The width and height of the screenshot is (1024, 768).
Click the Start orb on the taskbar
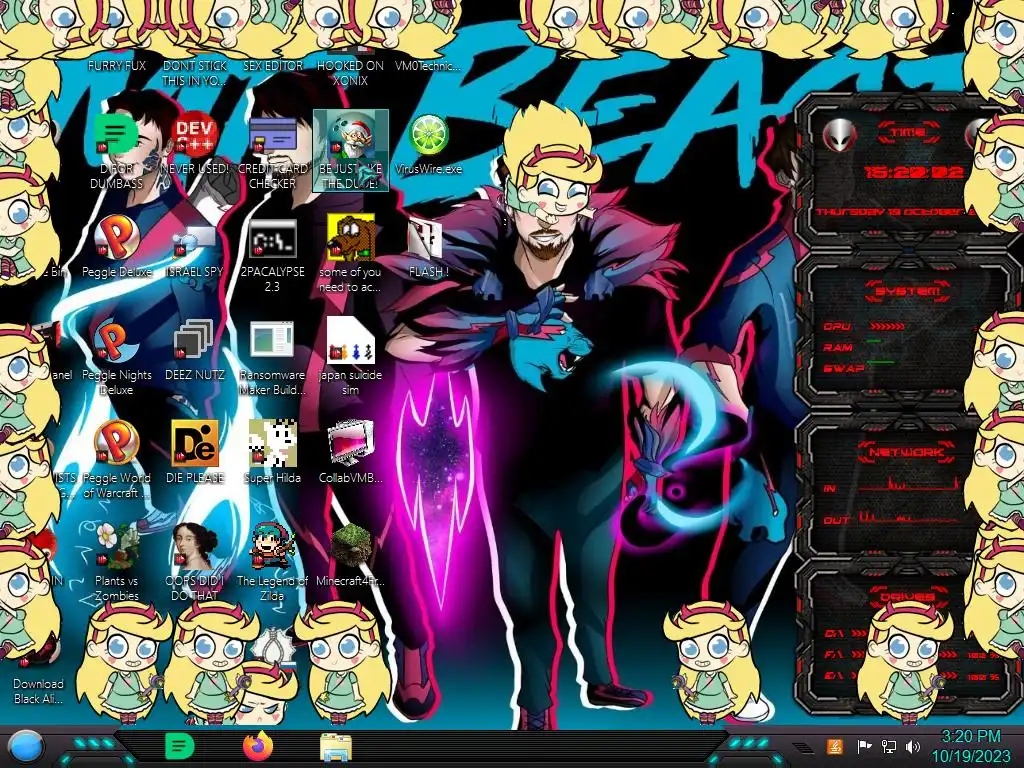(25, 748)
